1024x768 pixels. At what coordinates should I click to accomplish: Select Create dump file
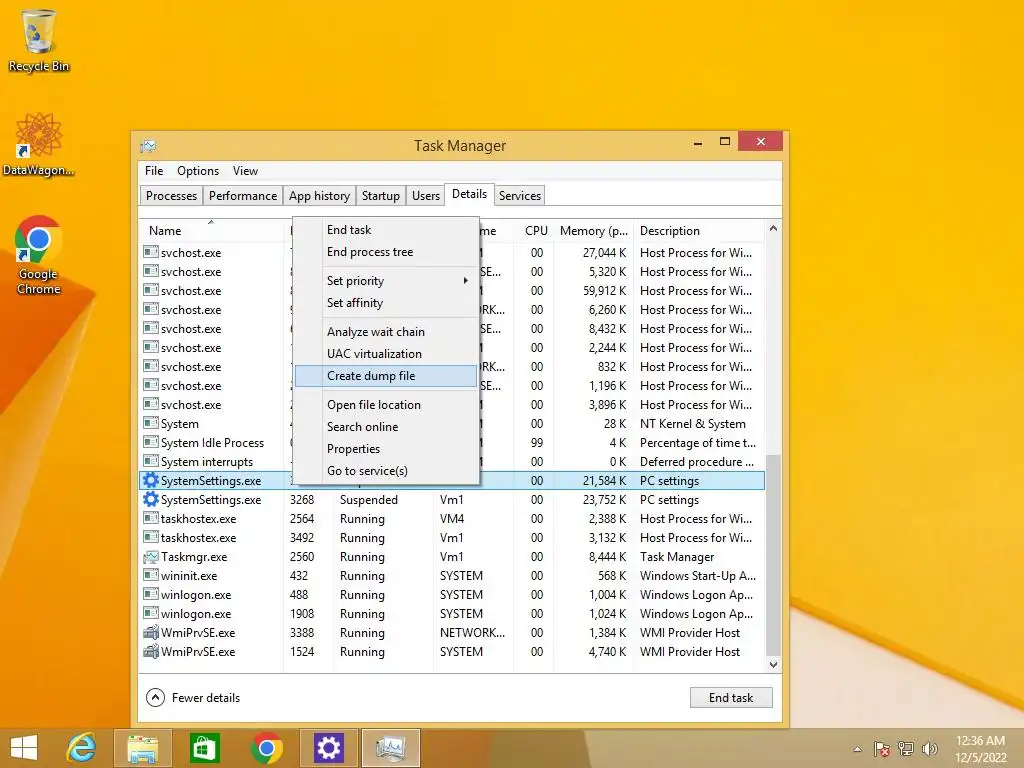coord(386,376)
